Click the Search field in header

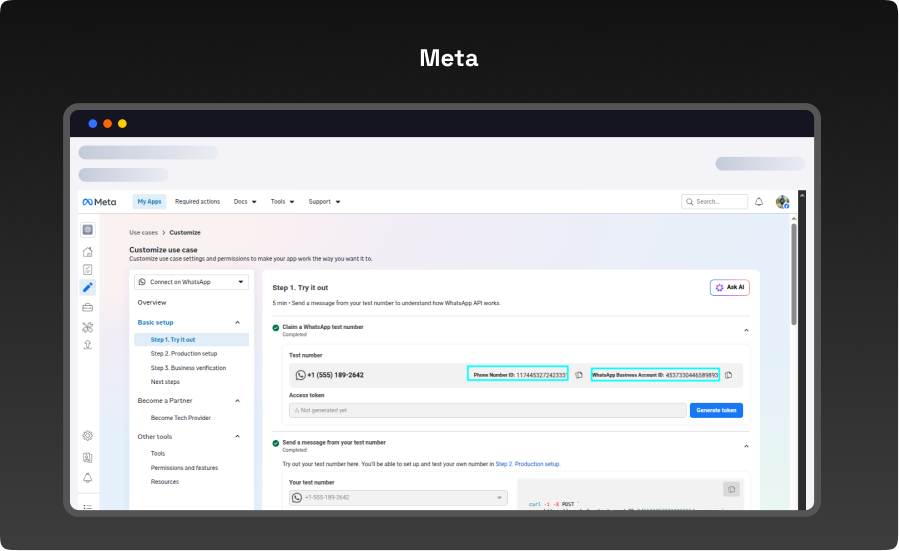point(714,202)
